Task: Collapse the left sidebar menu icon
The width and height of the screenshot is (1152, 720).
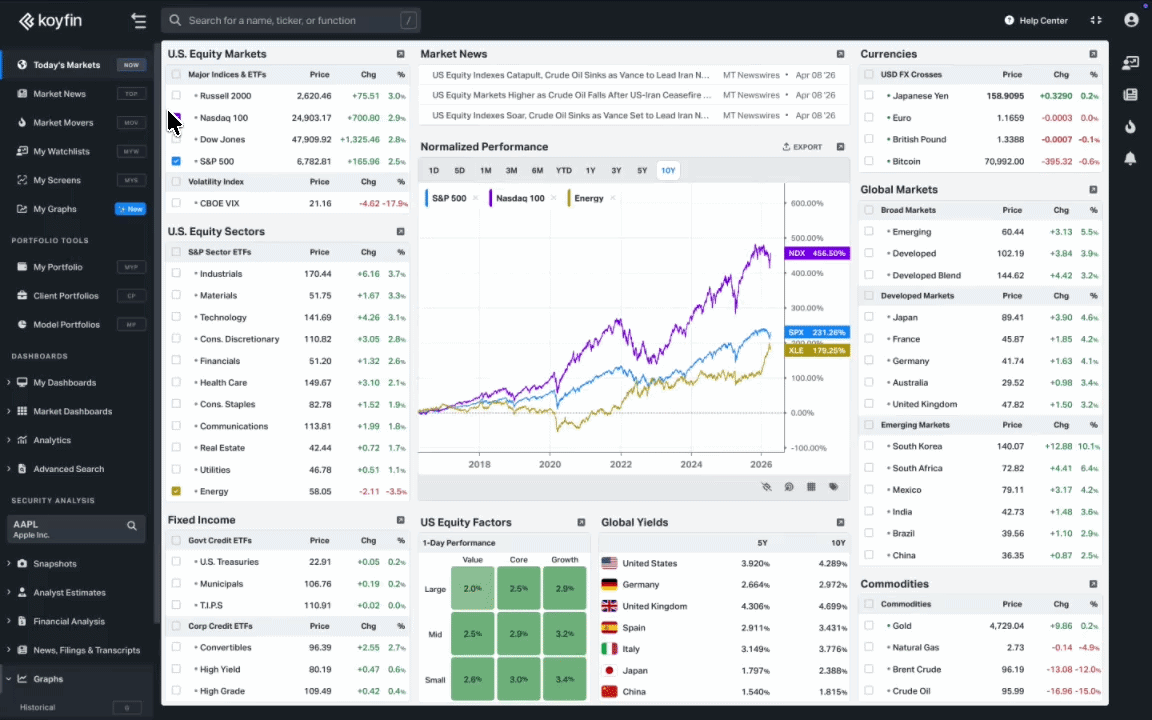Action: click(x=138, y=20)
